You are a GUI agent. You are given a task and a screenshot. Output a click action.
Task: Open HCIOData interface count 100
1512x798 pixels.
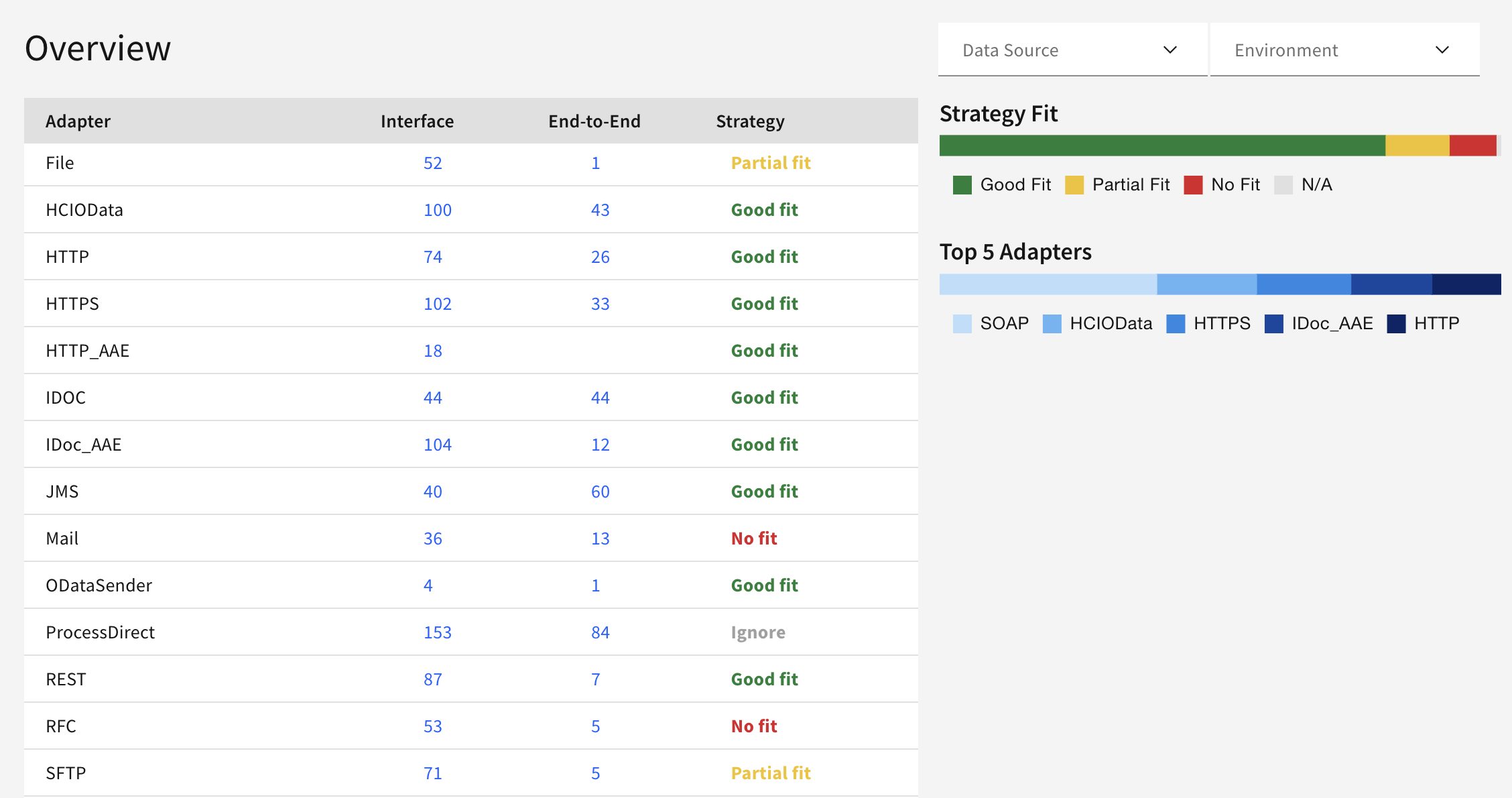point(438,211)
